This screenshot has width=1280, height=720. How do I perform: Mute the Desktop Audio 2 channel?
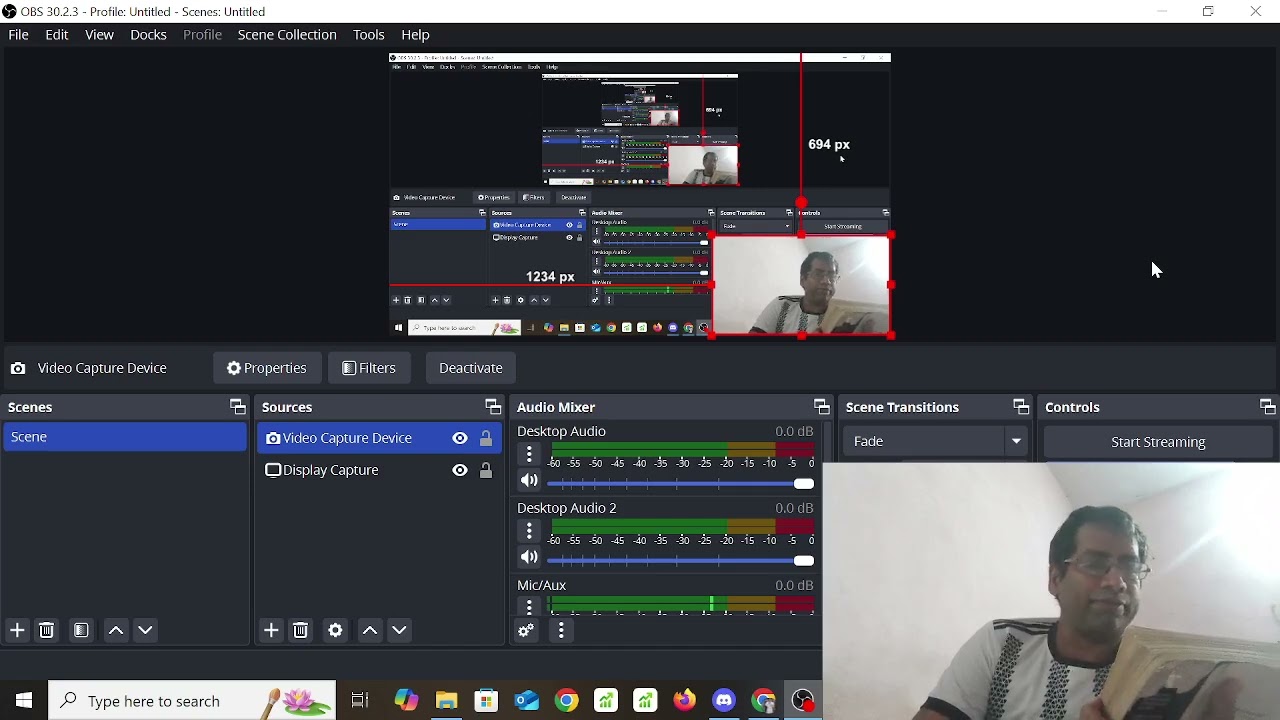[x=529, y=558]
